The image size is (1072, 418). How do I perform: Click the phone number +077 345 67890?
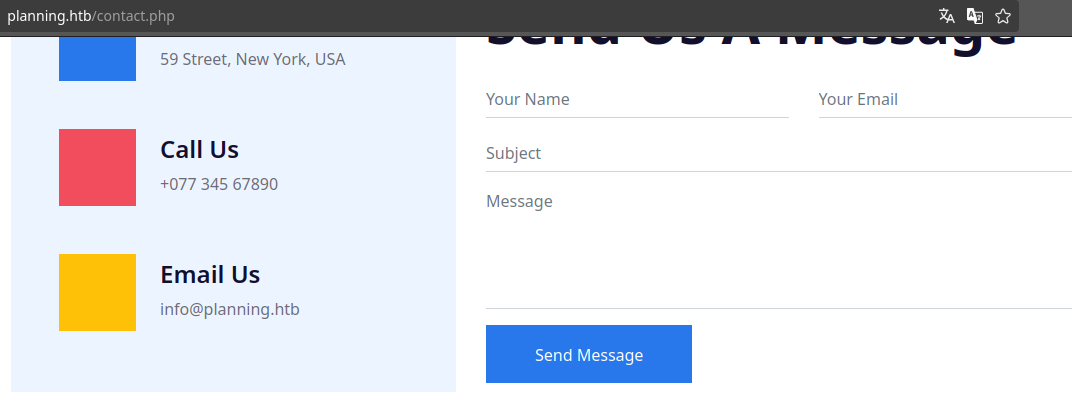tap(219, 184)
